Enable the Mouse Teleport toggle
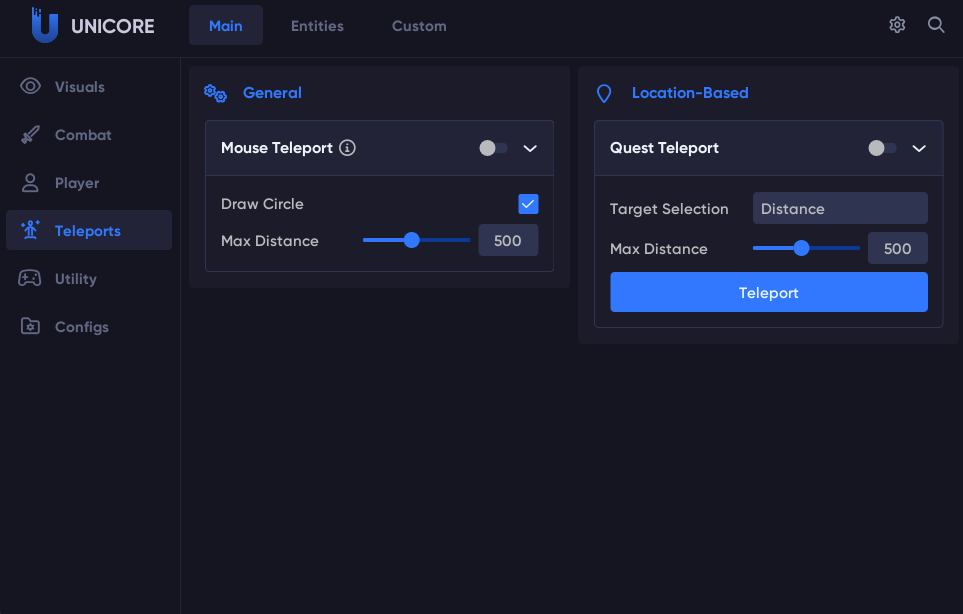963x614 pixels. (493, 148)
